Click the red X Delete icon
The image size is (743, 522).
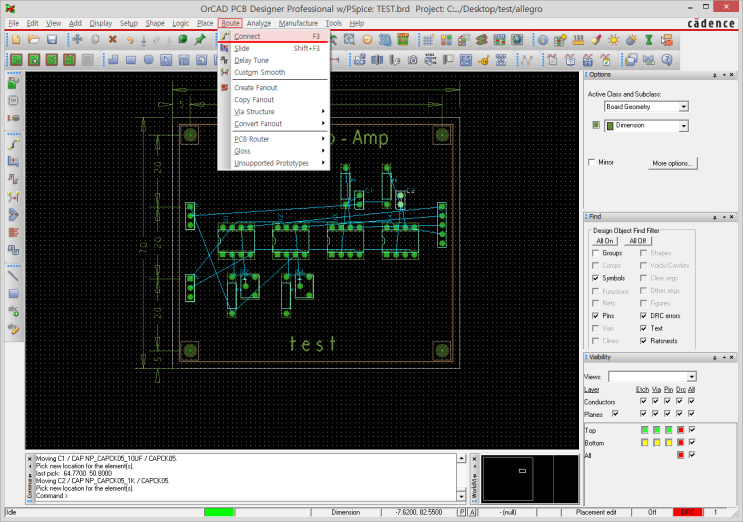click(112, 39)
